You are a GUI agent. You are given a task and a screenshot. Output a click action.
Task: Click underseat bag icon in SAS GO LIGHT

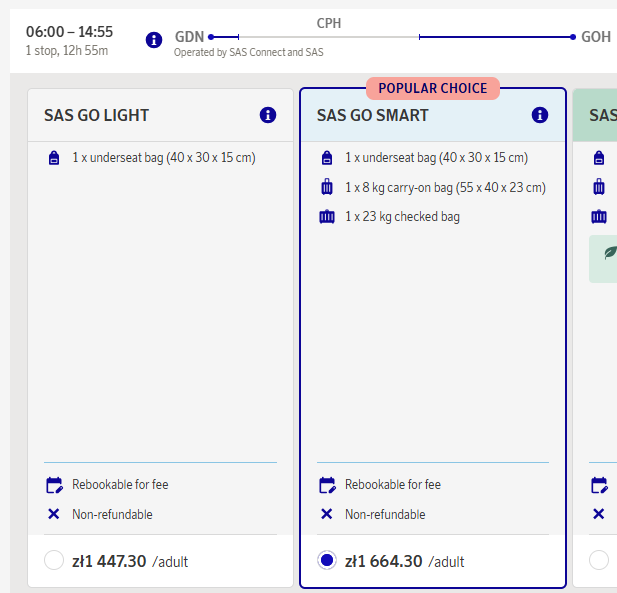pyautogui.click(x=54, y=157)
